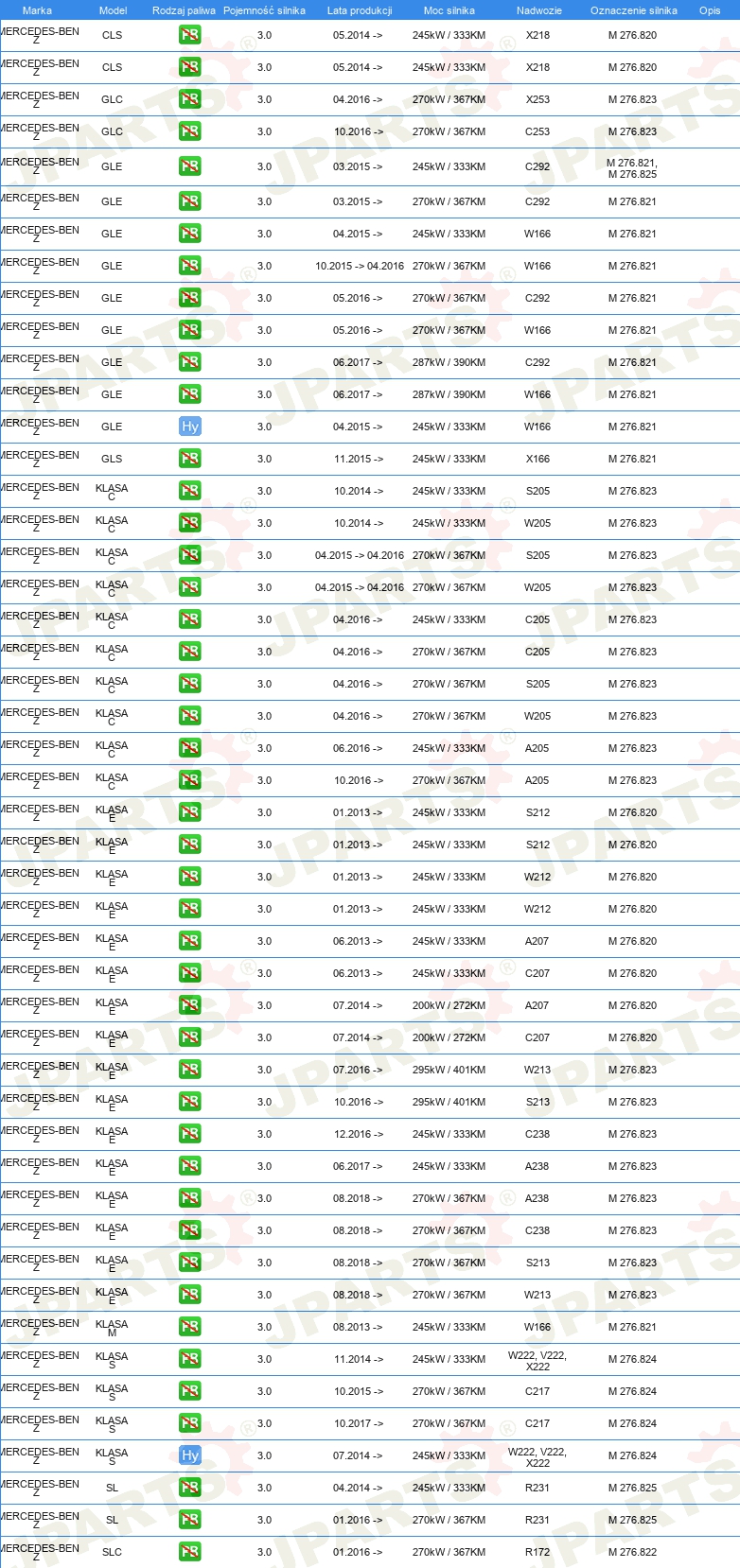Click the MERCEDES-BENZ cell in the GLS row
The image size is (740, 1568).
pyautogui.click(x=39, y=459)
